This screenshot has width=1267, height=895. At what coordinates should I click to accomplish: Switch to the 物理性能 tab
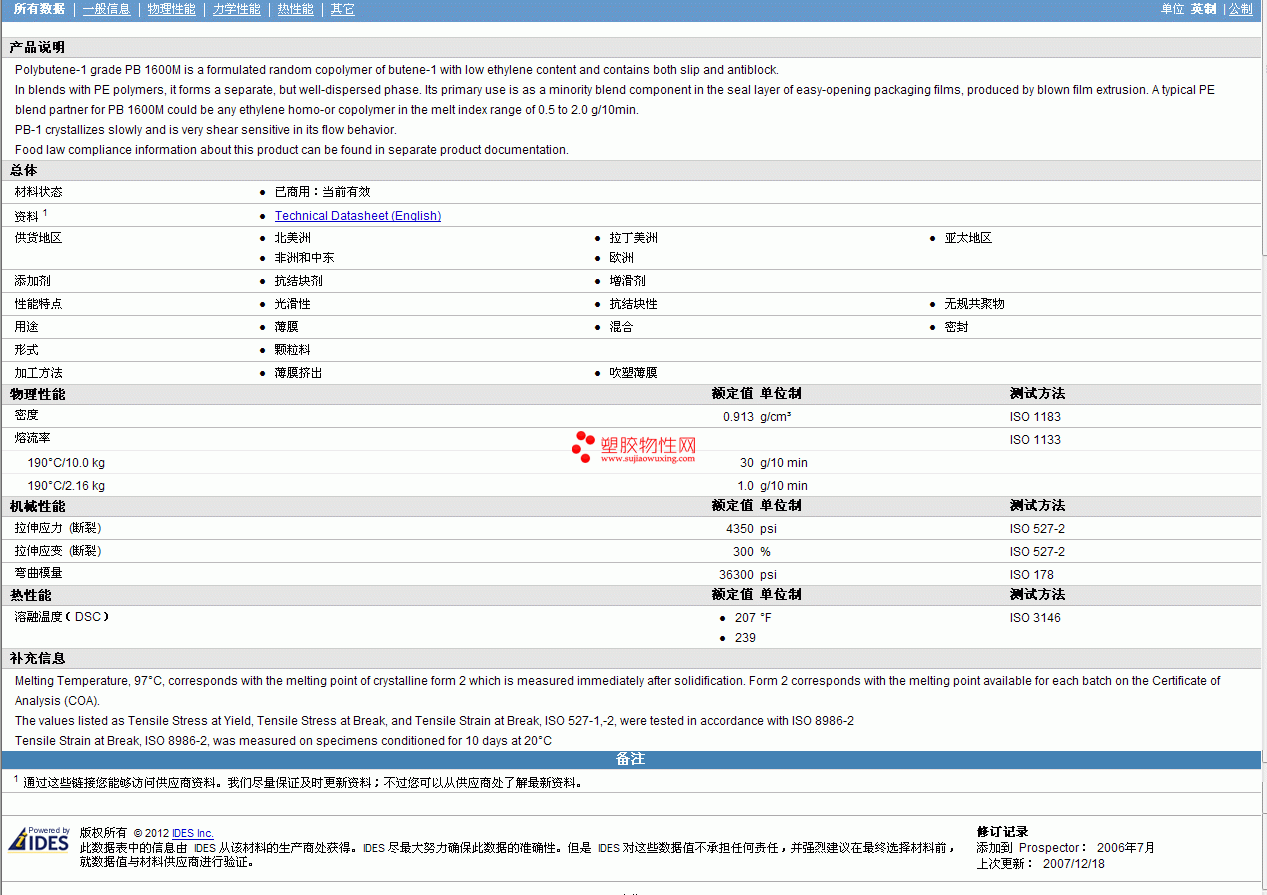tap(171, 9)
